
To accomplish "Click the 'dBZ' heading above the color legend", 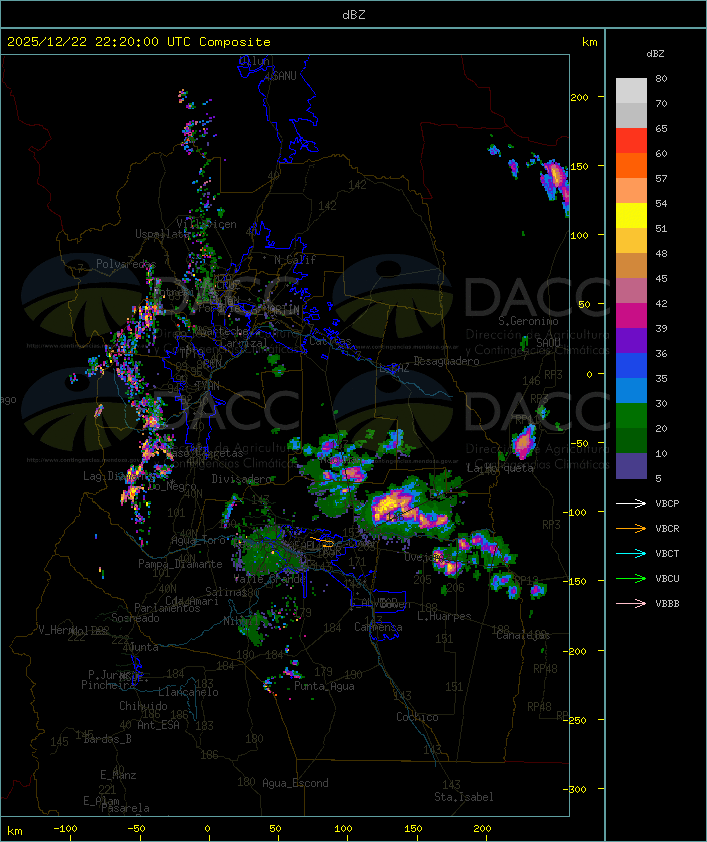I will point(655,54).
